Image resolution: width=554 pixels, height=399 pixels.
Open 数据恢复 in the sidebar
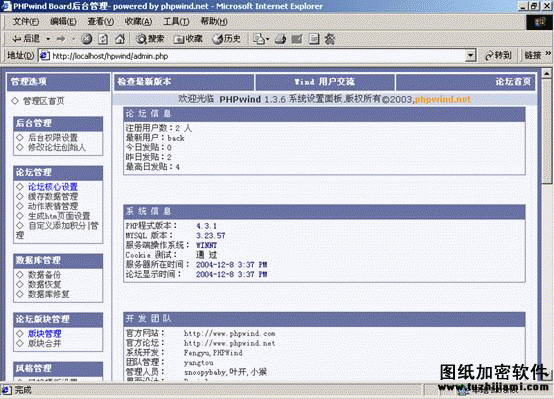click(x=44, y=284)
